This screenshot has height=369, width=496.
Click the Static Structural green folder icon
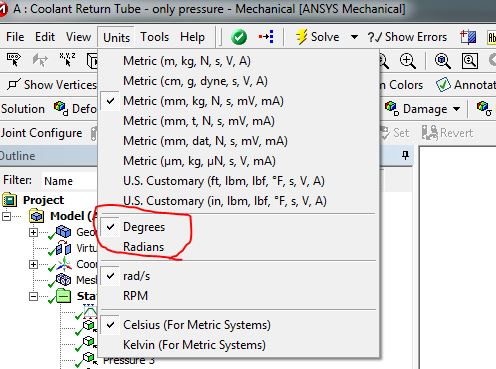click(x=63, y=296)
